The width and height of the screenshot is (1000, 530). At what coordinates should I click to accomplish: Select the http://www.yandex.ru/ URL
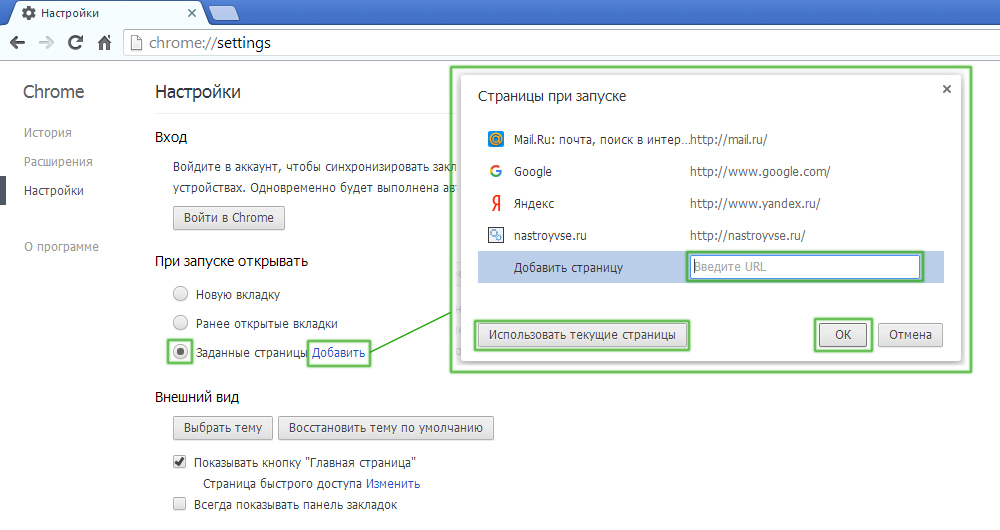pos(754,203)
